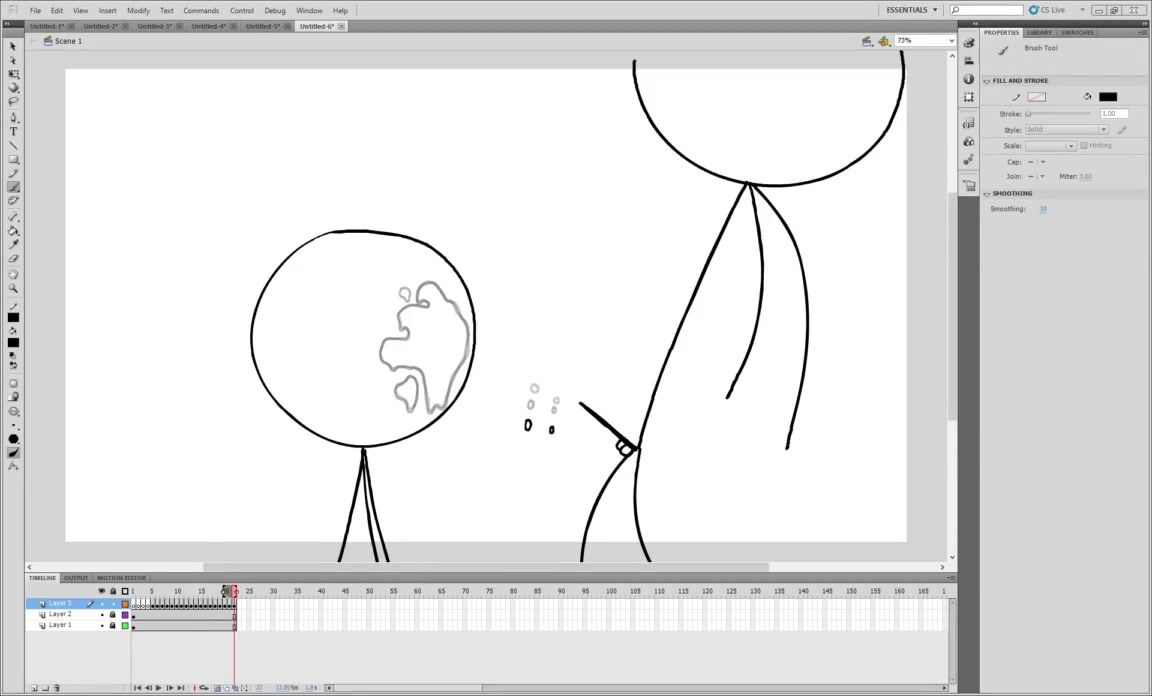Pick the Selection arrow tool
The width and height of the screenshot is (1152, 696).
[x=13, y=46]
